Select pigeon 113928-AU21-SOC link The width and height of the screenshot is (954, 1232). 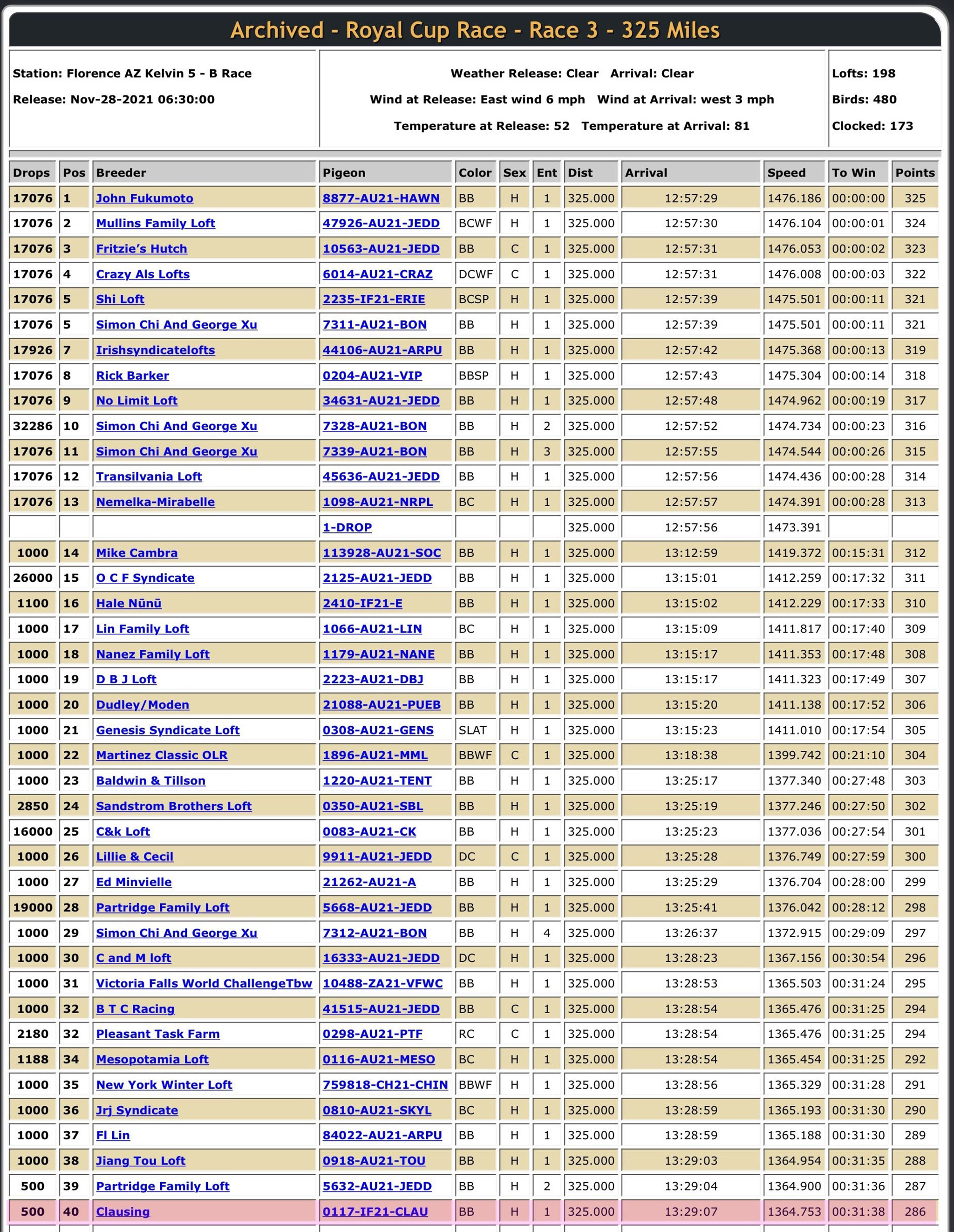pyautogui.click(x=382, y=553)
